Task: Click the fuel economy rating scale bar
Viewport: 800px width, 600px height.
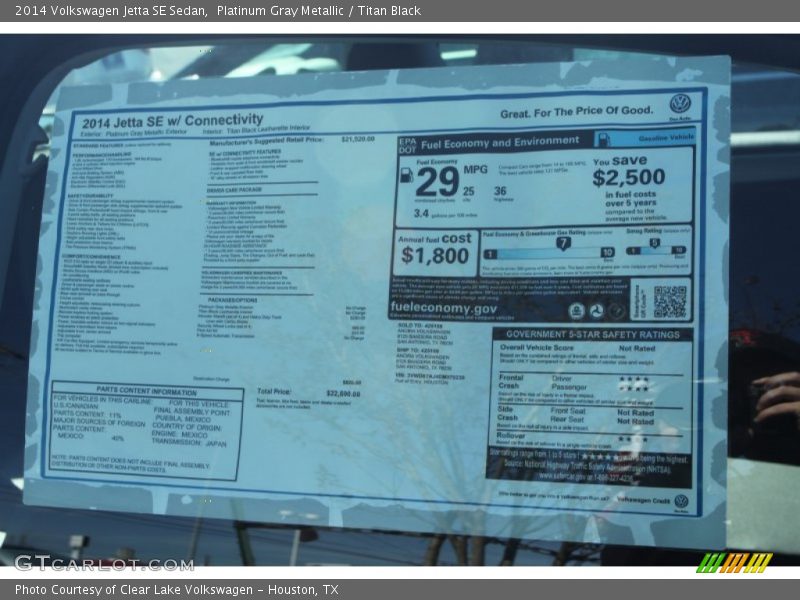Action: [x=549, y=253]
